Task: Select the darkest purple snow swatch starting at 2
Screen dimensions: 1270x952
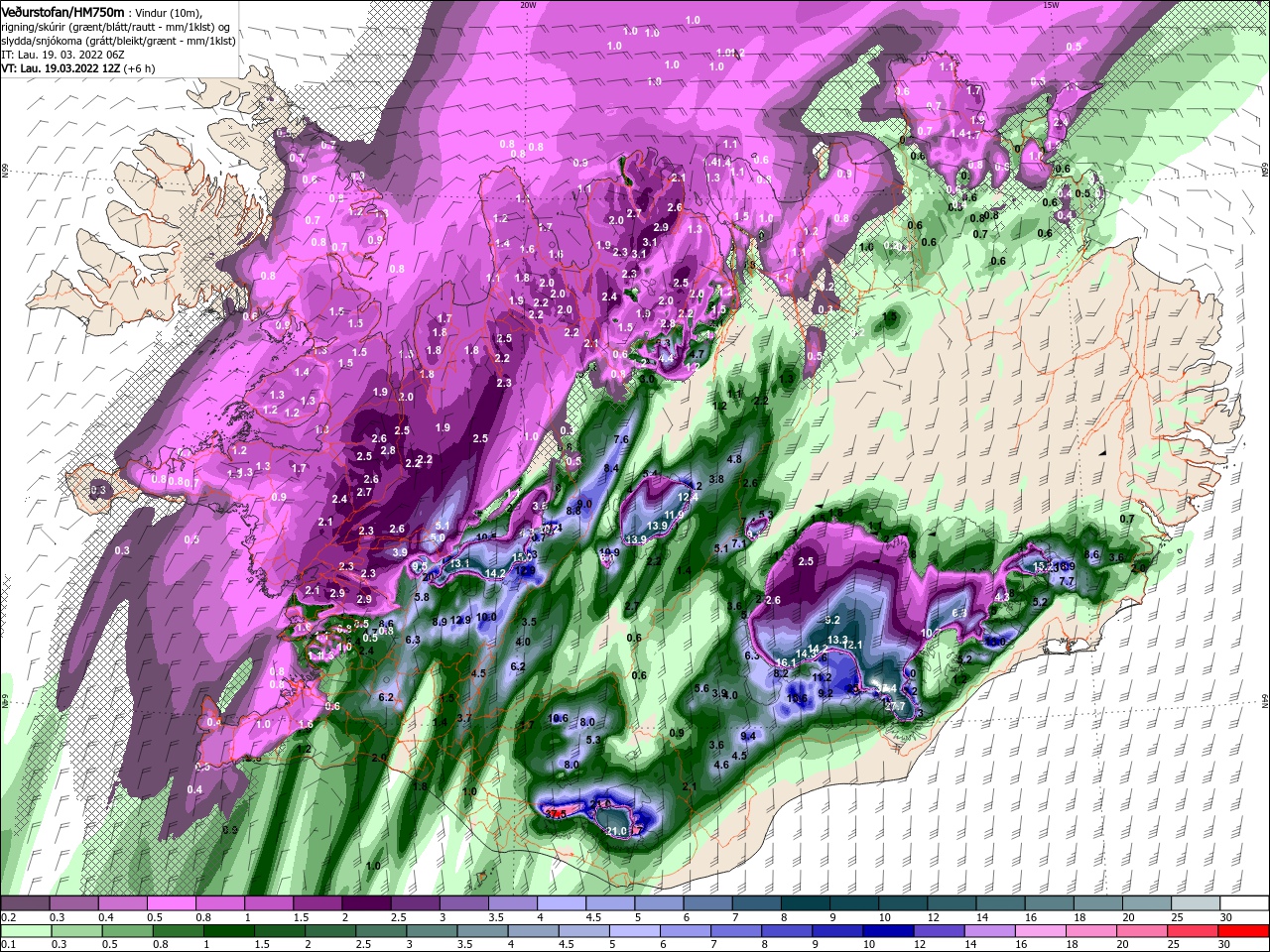Action: coord(366,903)
